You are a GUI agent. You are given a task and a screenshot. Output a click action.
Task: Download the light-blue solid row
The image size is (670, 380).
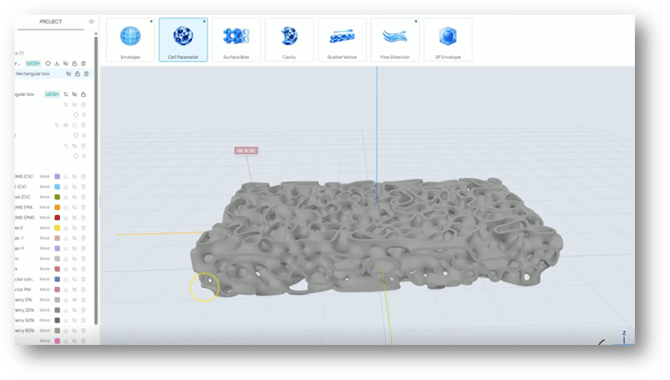pyautogui.click(x=66, y=187)
